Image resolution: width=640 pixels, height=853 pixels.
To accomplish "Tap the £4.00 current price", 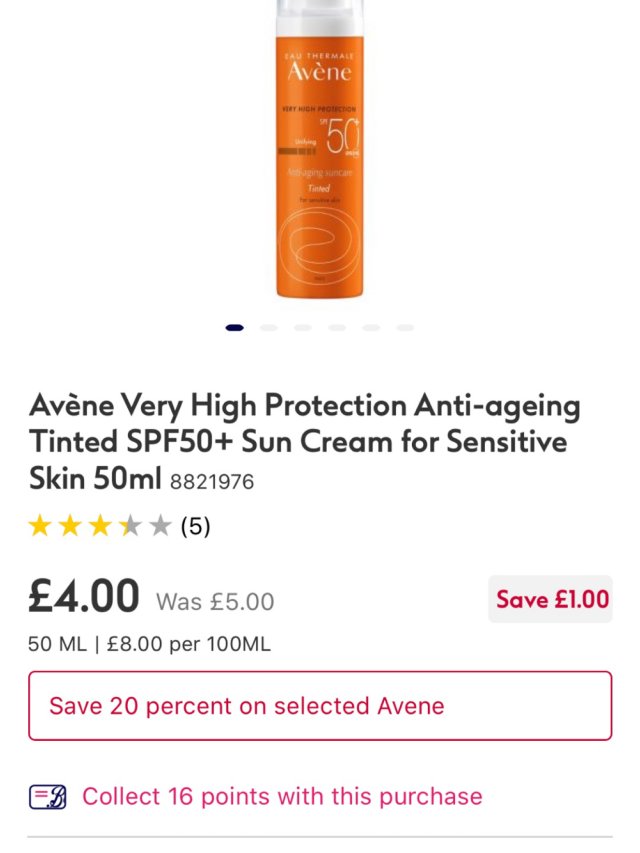I will pos(84,596).
